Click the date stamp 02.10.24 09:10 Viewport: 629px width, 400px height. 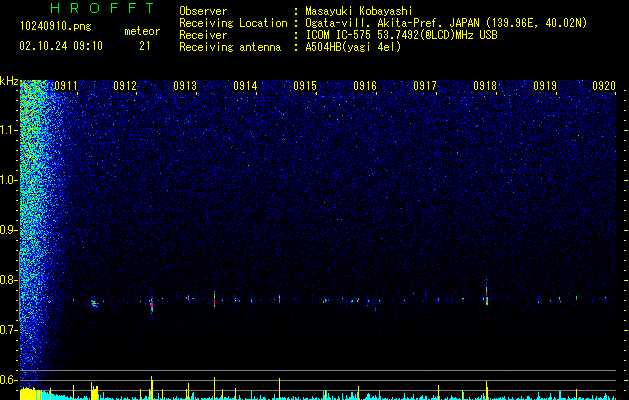61,46
